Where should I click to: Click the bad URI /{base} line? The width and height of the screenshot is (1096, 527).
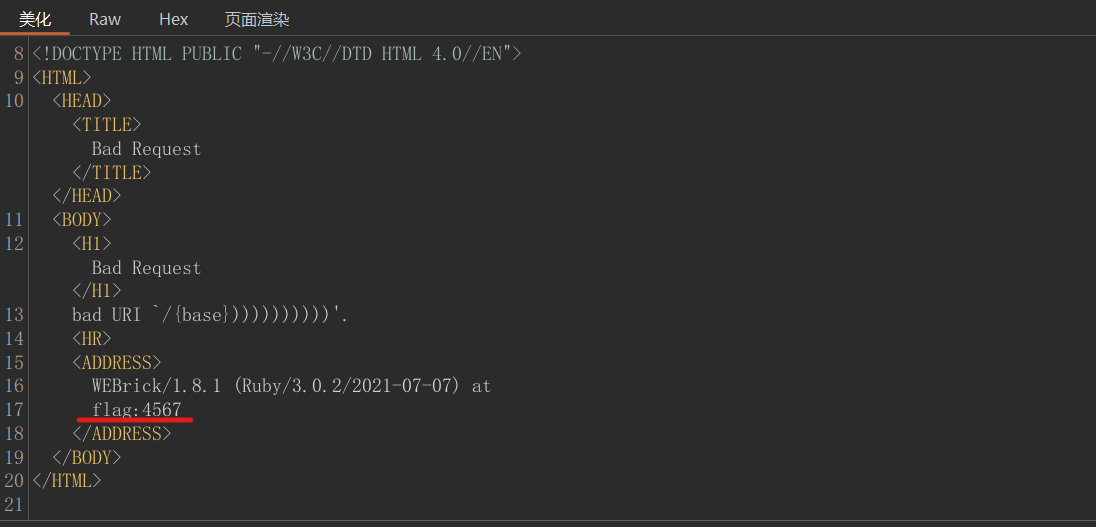point(210,315)
